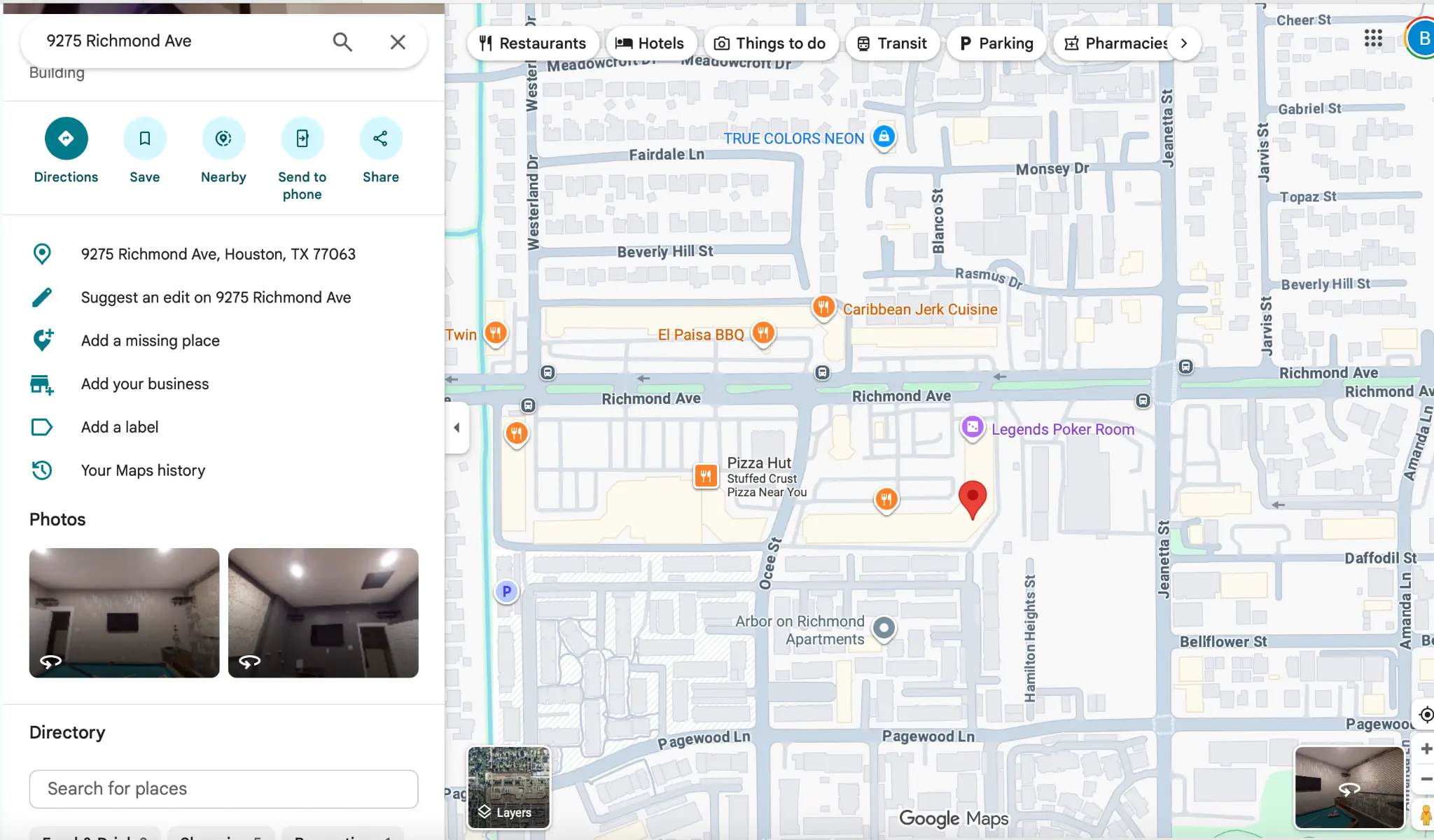Click the parking P marker
Screen dimensions: 1434x840
(506, 591)
